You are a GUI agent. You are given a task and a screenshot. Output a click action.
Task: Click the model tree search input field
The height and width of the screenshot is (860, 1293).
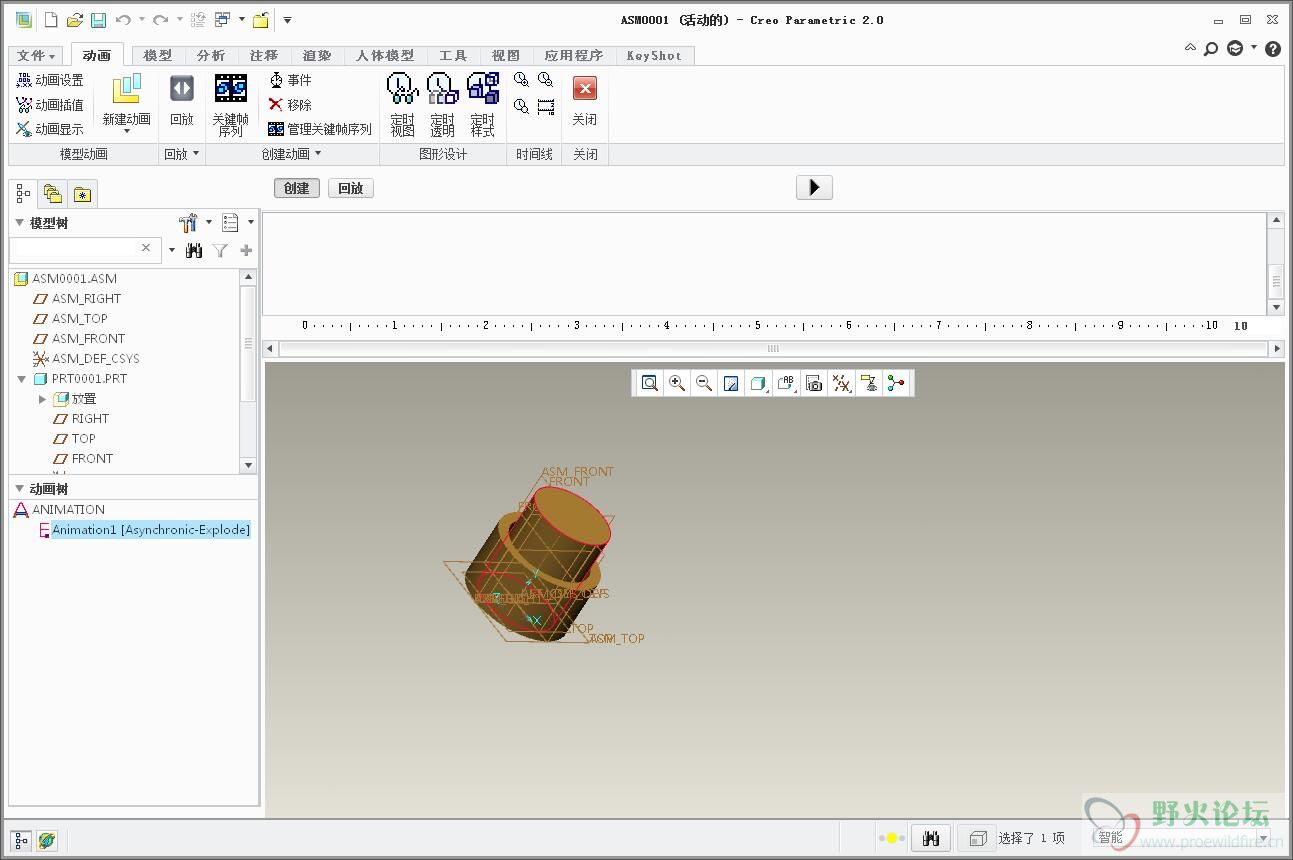pos(84,250)
